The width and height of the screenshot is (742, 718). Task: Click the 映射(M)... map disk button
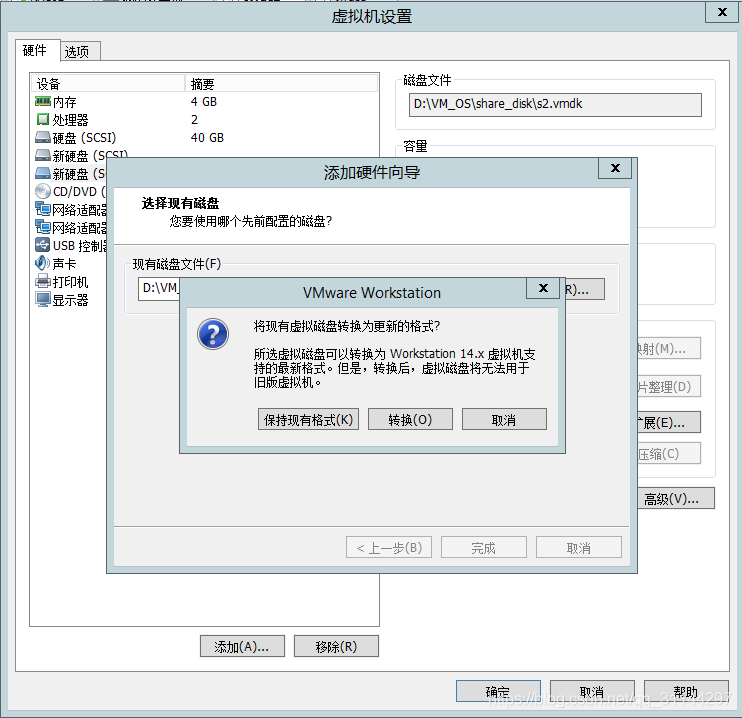(x=669, y=348)
